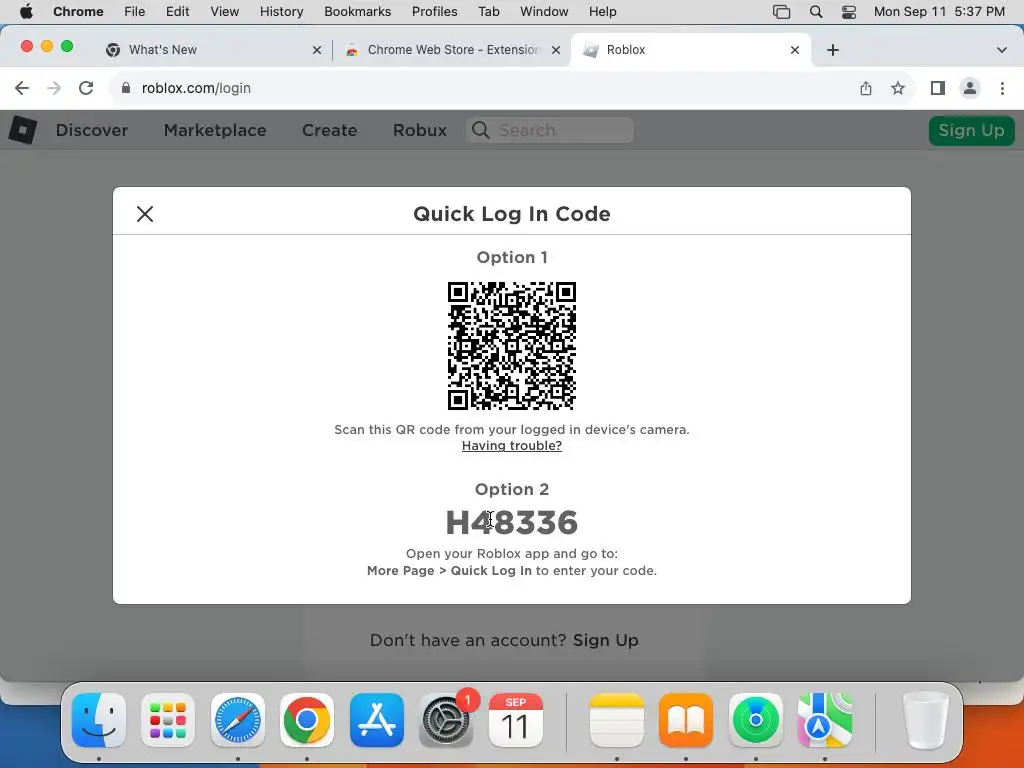Screen dimensions: 1024x768
Task: Open Spotlight search in menu bar
Action: coord(816,12)
